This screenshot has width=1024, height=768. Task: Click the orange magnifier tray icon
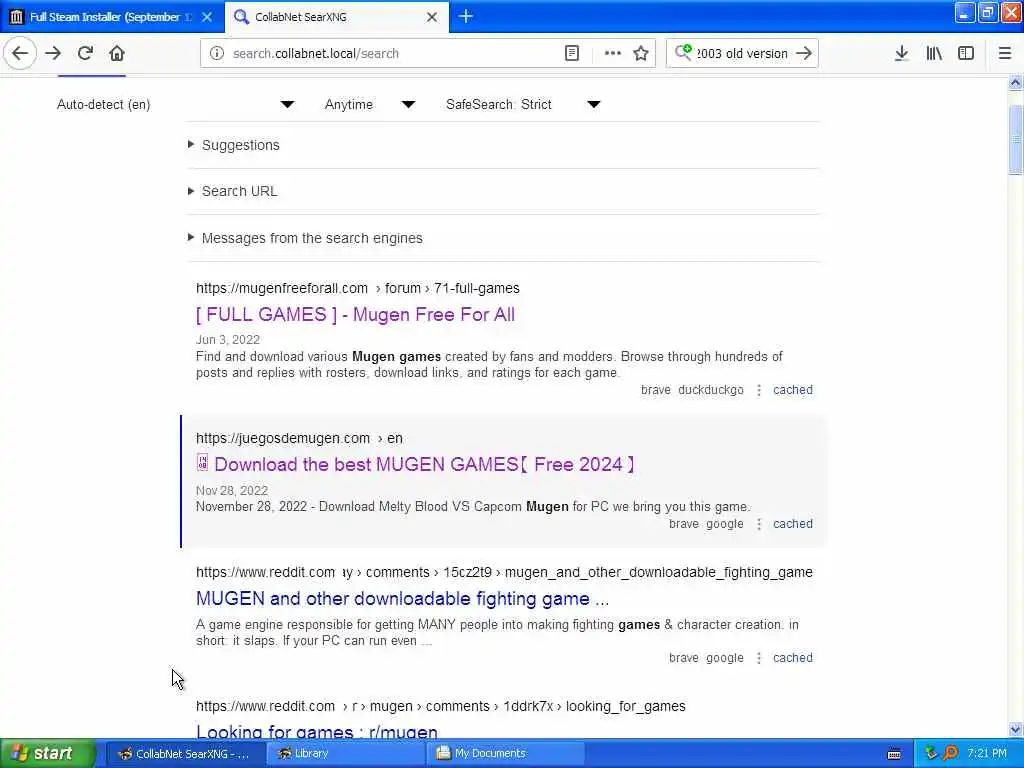click(950, 753)
